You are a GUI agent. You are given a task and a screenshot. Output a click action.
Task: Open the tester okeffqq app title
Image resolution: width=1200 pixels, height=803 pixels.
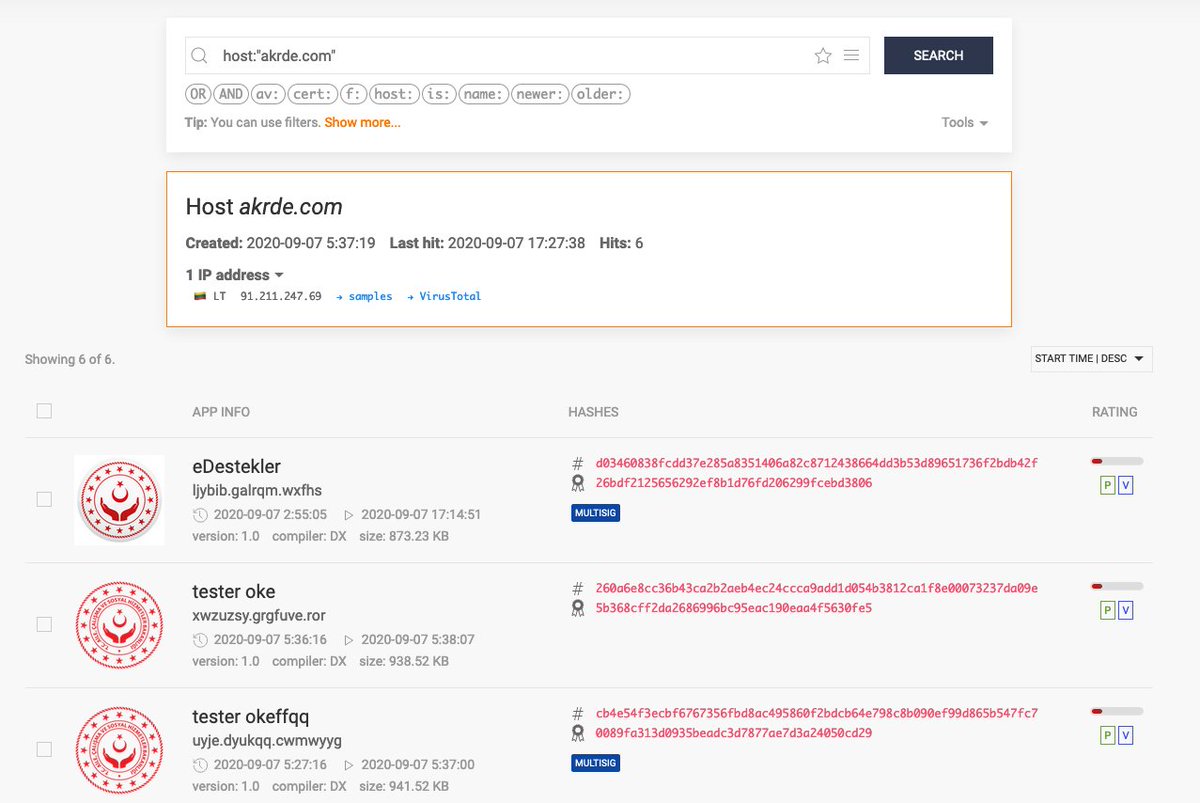point(251,716)
